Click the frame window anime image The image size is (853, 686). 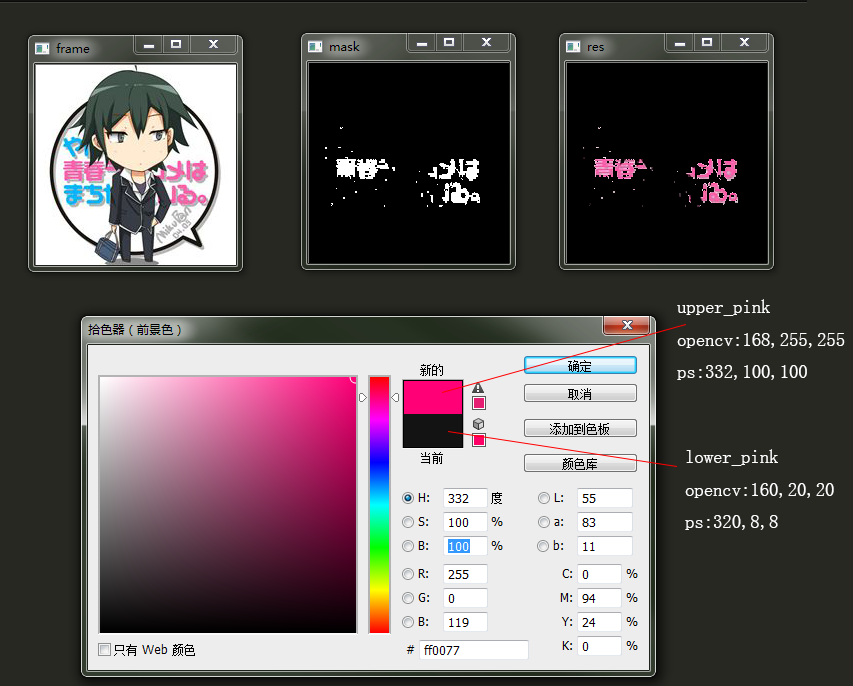[135, 164]
